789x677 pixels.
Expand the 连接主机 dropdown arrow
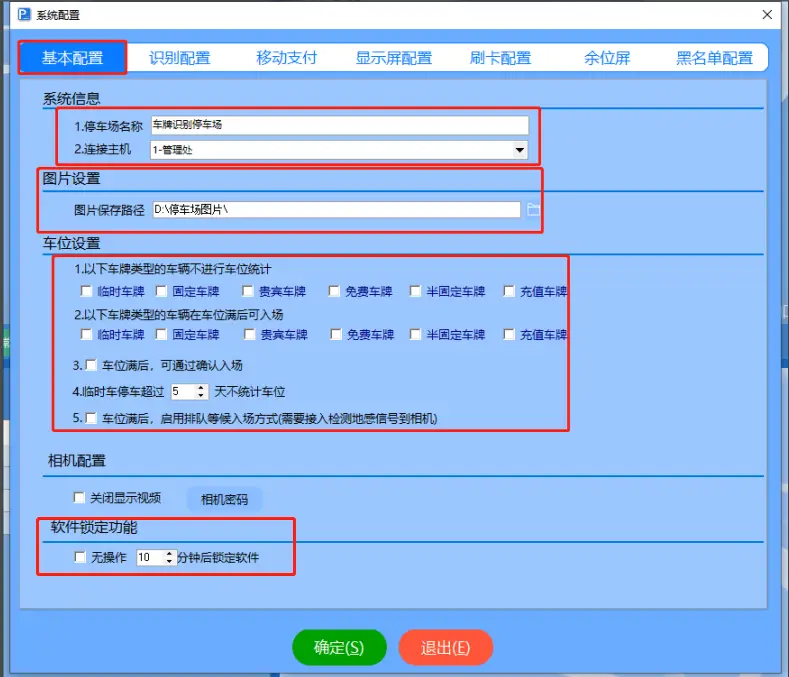(520, 149)
